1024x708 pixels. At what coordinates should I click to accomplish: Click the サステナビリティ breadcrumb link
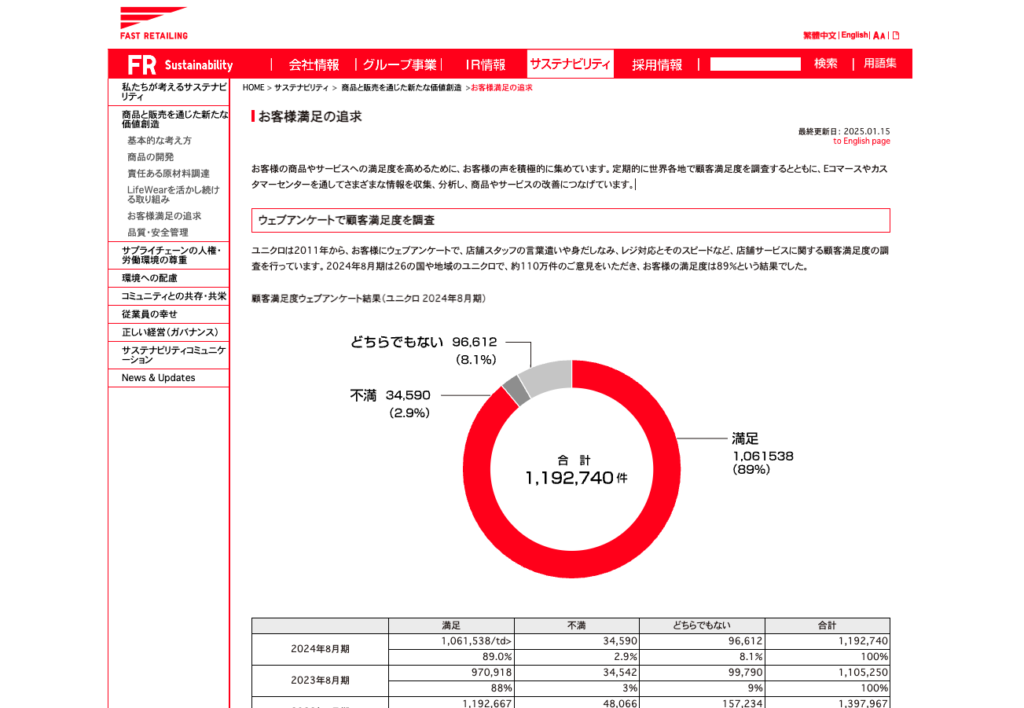point(301,88)
